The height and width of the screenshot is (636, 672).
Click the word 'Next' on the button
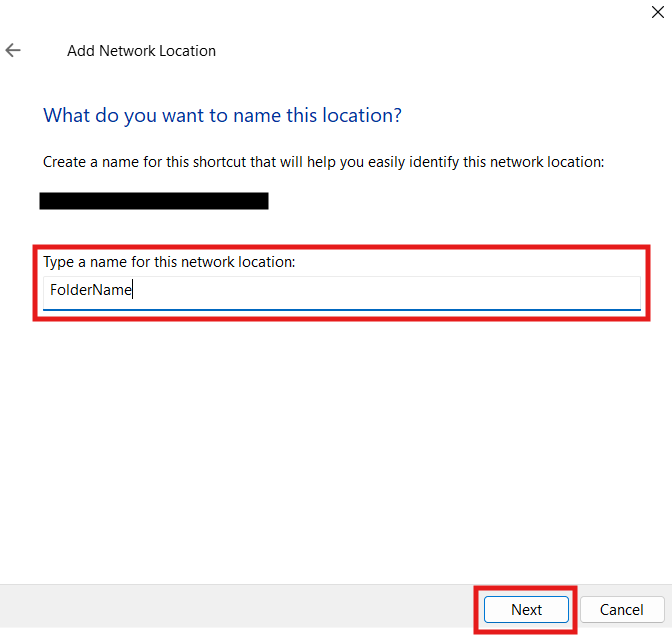(x=526, y=609)
